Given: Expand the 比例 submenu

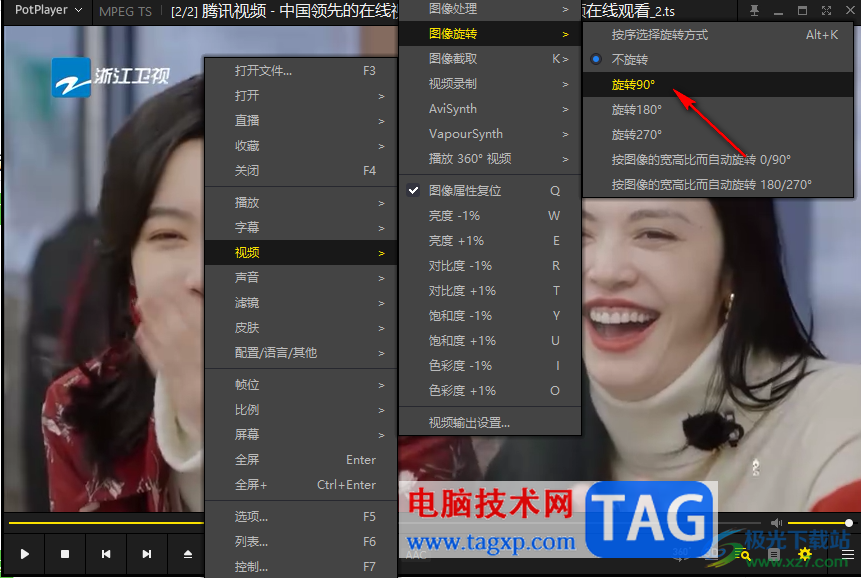Looking at the screenshot, I should tap(301, 409).
